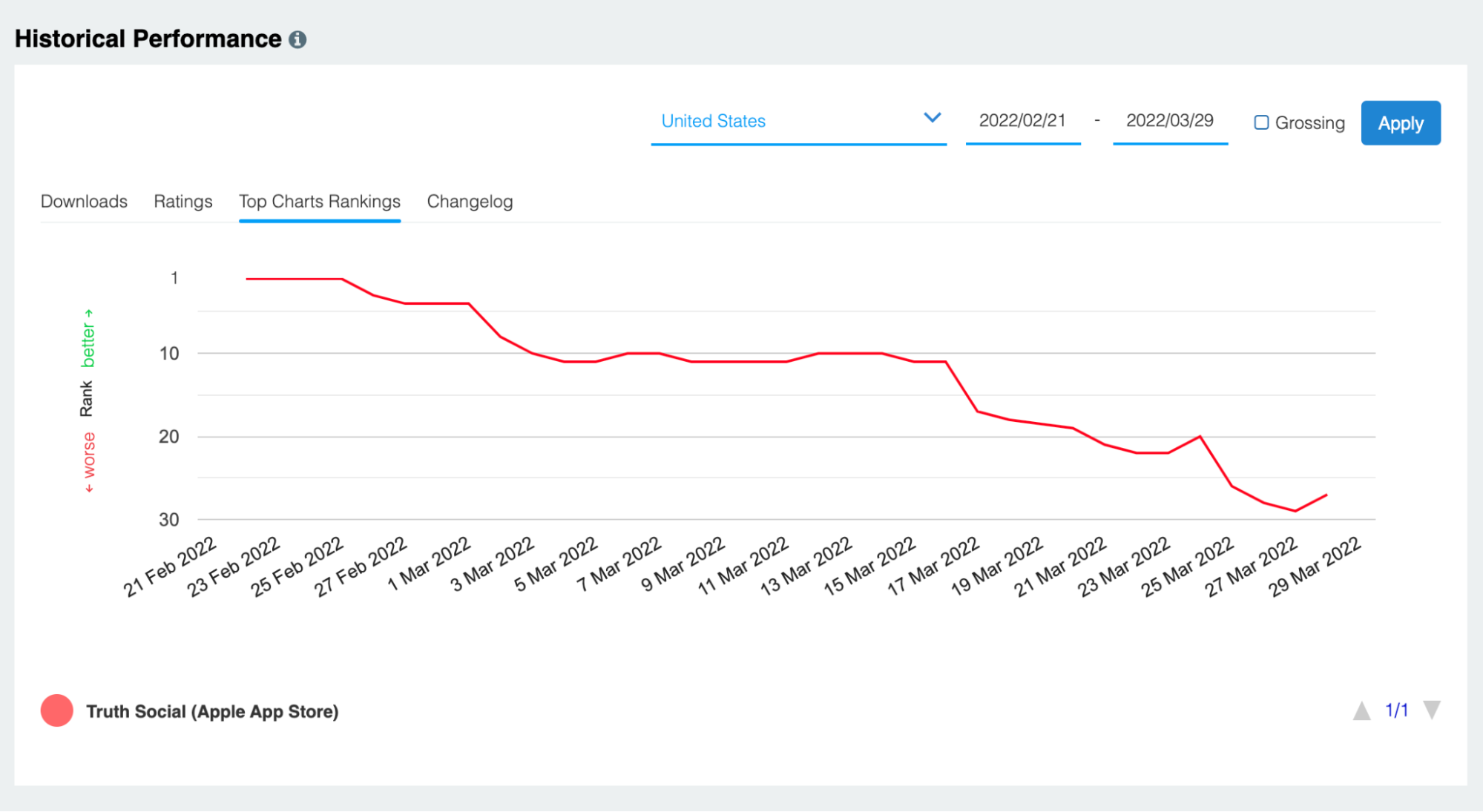Viewport: 1483px width, 812px height.
Task: Open the Changelog tab
Action: pos(470,202)
